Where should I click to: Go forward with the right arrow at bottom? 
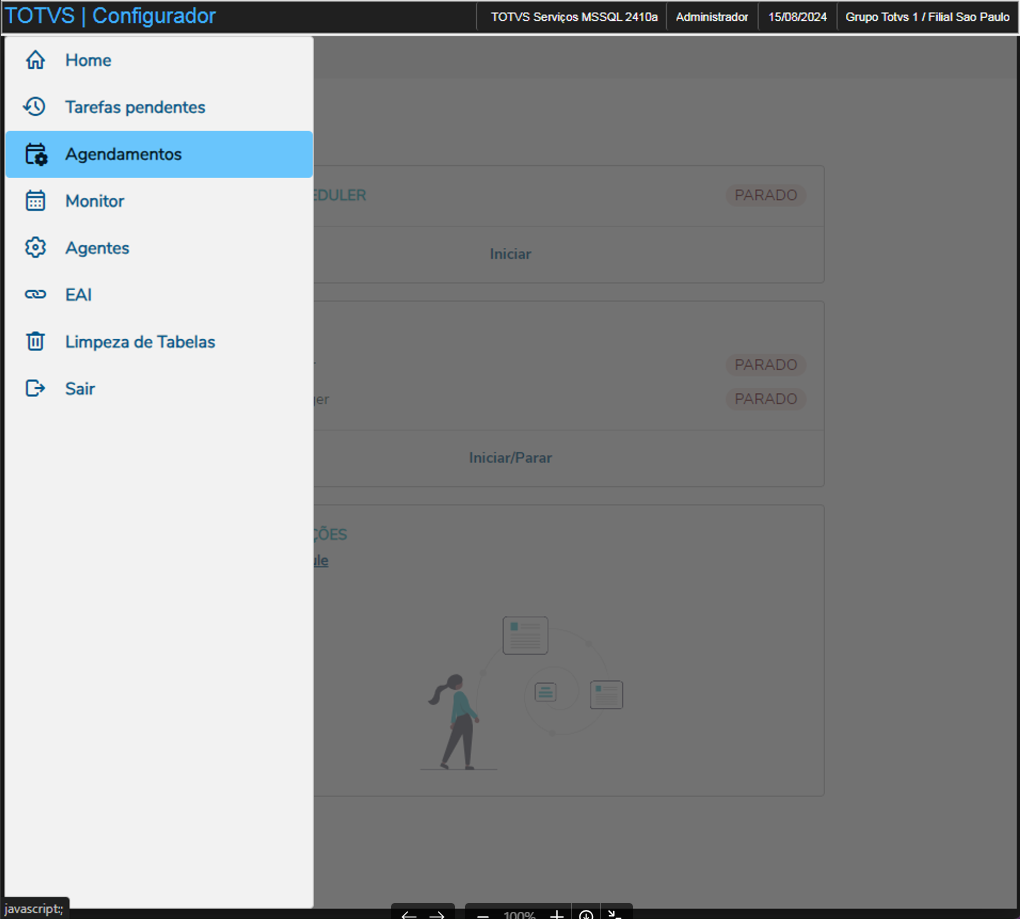coord(436,914)
